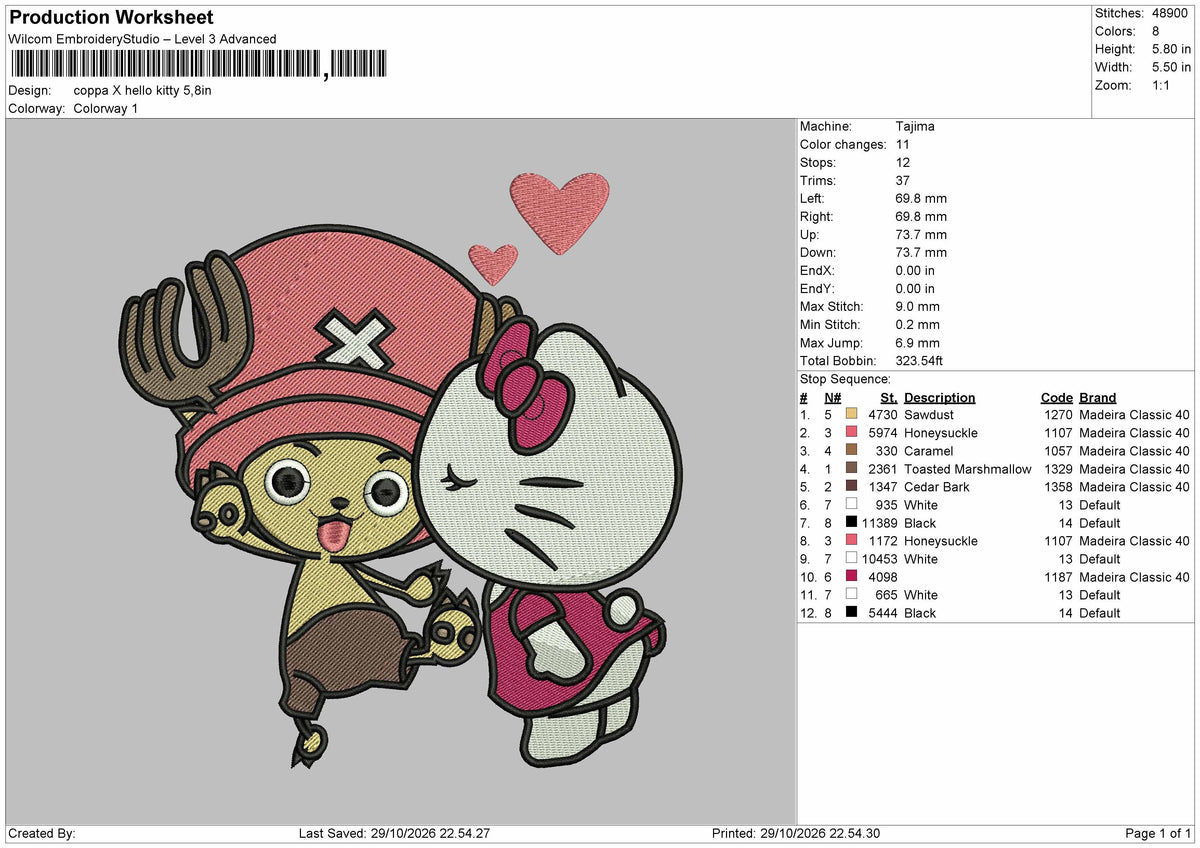1200x848 pixels.
Task: Click the Toasted Marshmallow color swatch
Action: (x=851, y=468)
